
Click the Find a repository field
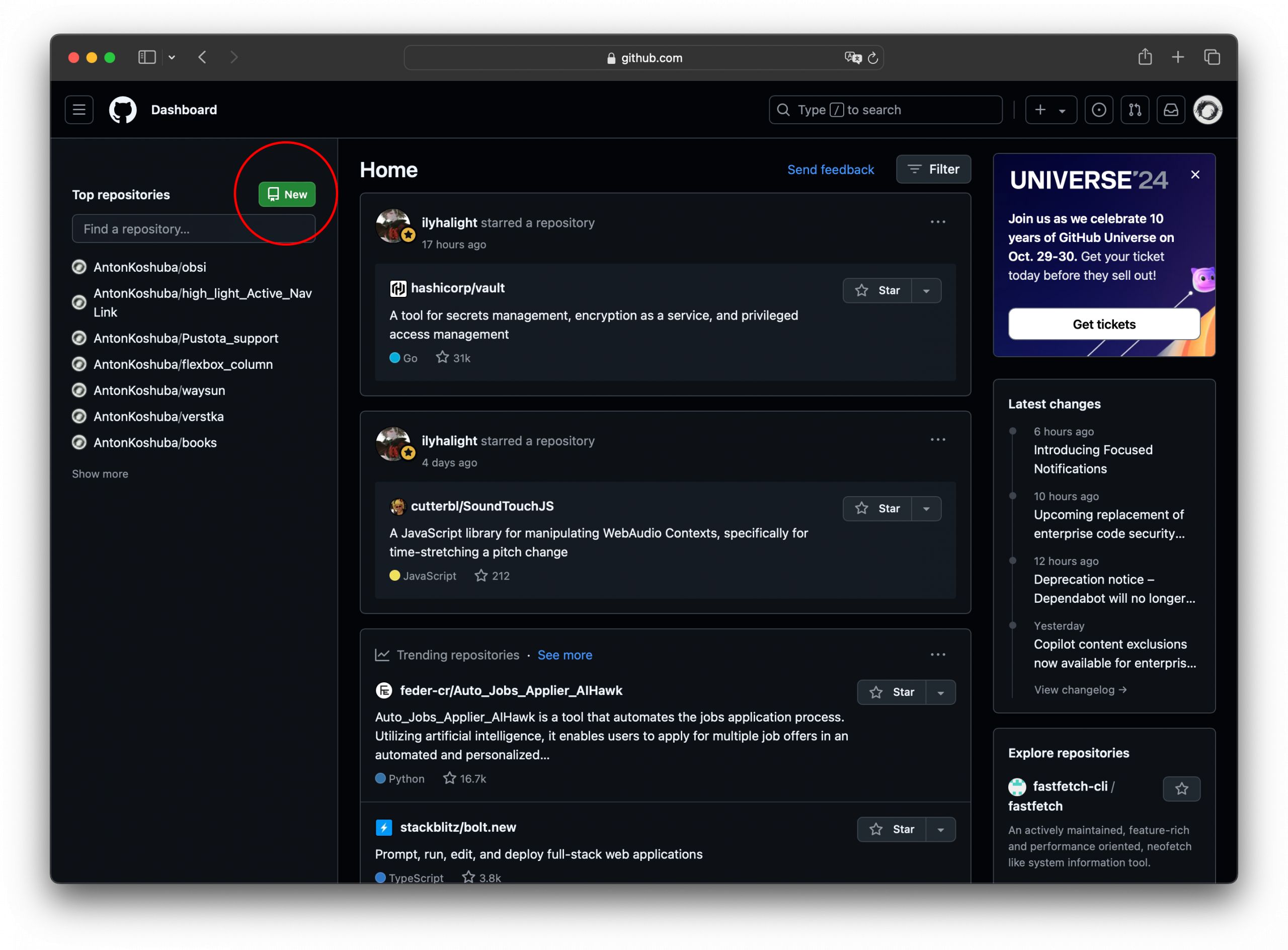(194, 229)
